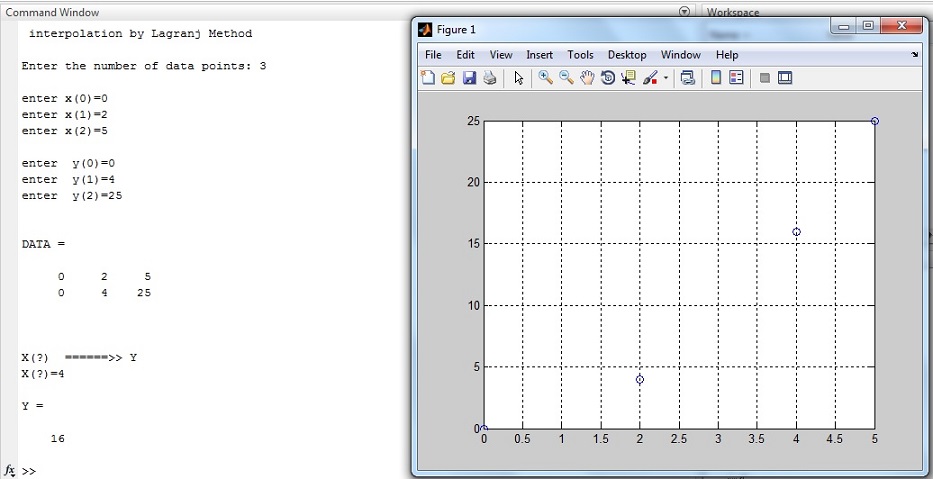The height and width of the screenshot is (479, 933).
Task: Activate the Pan hand tool
Action: 587,78
